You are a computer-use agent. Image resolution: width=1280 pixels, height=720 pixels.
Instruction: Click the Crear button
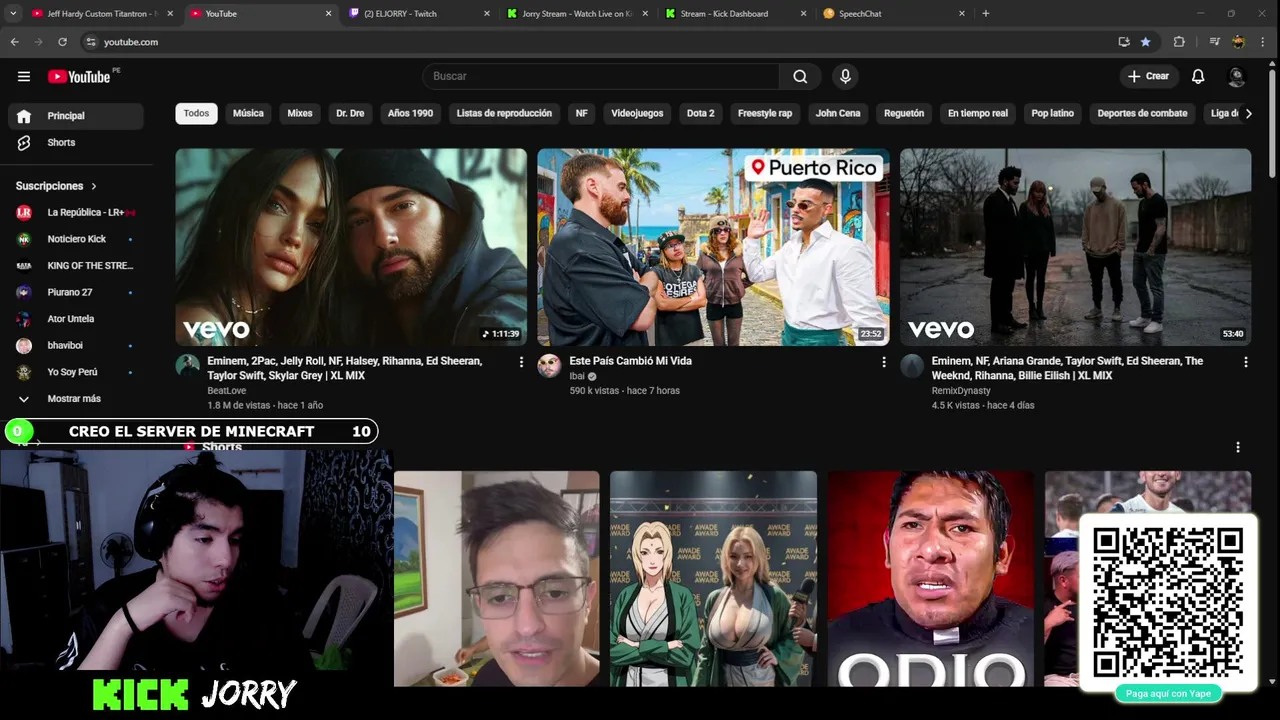click(1148, 76)
